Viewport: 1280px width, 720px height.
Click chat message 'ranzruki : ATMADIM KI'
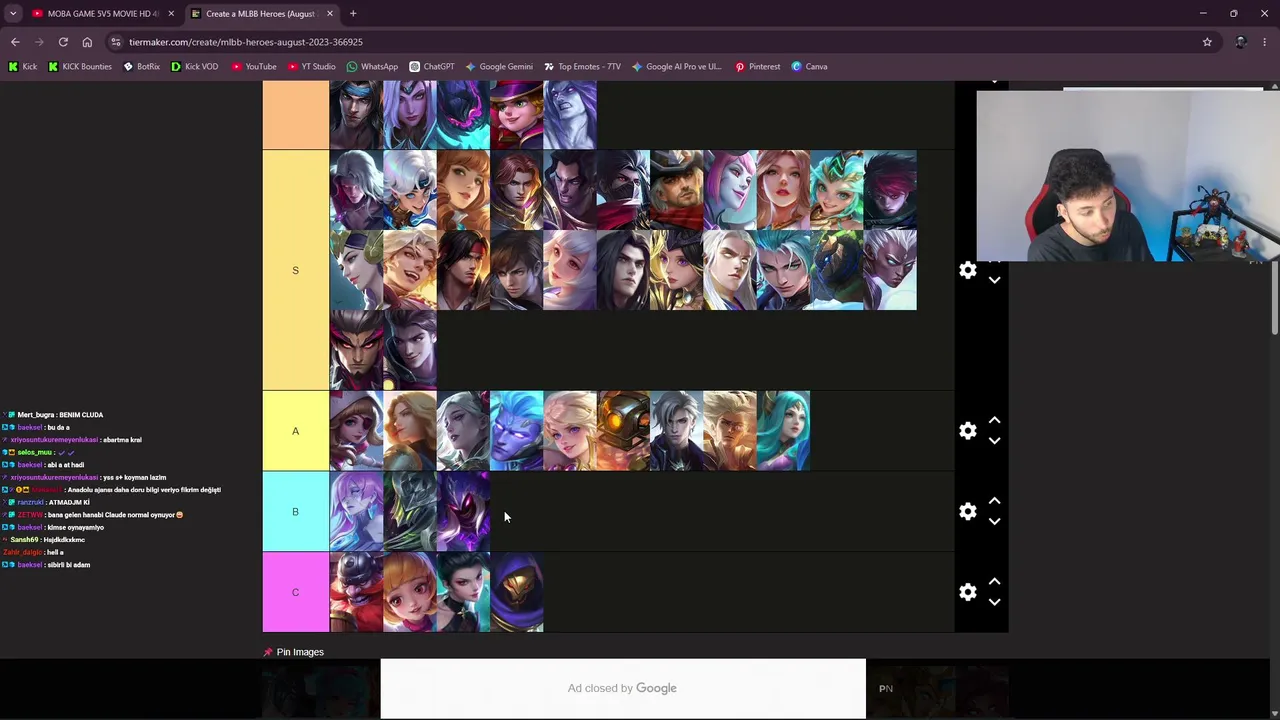(46, 502)
